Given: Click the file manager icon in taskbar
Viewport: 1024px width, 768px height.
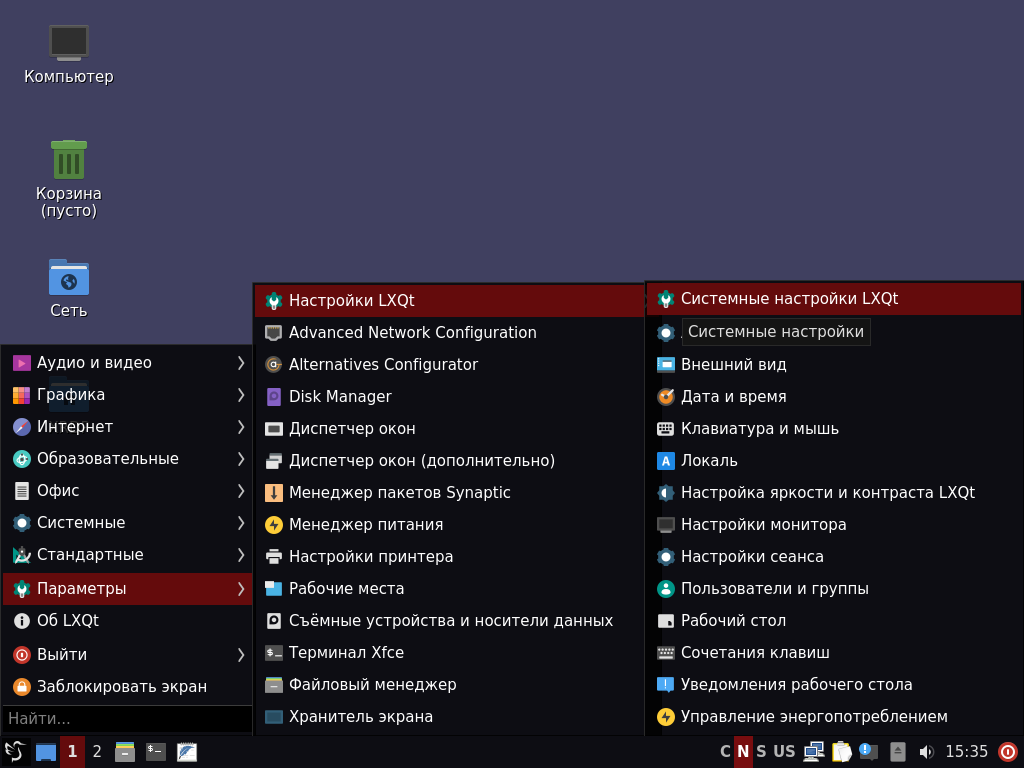Looking at the screenshot, I should (x=125, y=752).
